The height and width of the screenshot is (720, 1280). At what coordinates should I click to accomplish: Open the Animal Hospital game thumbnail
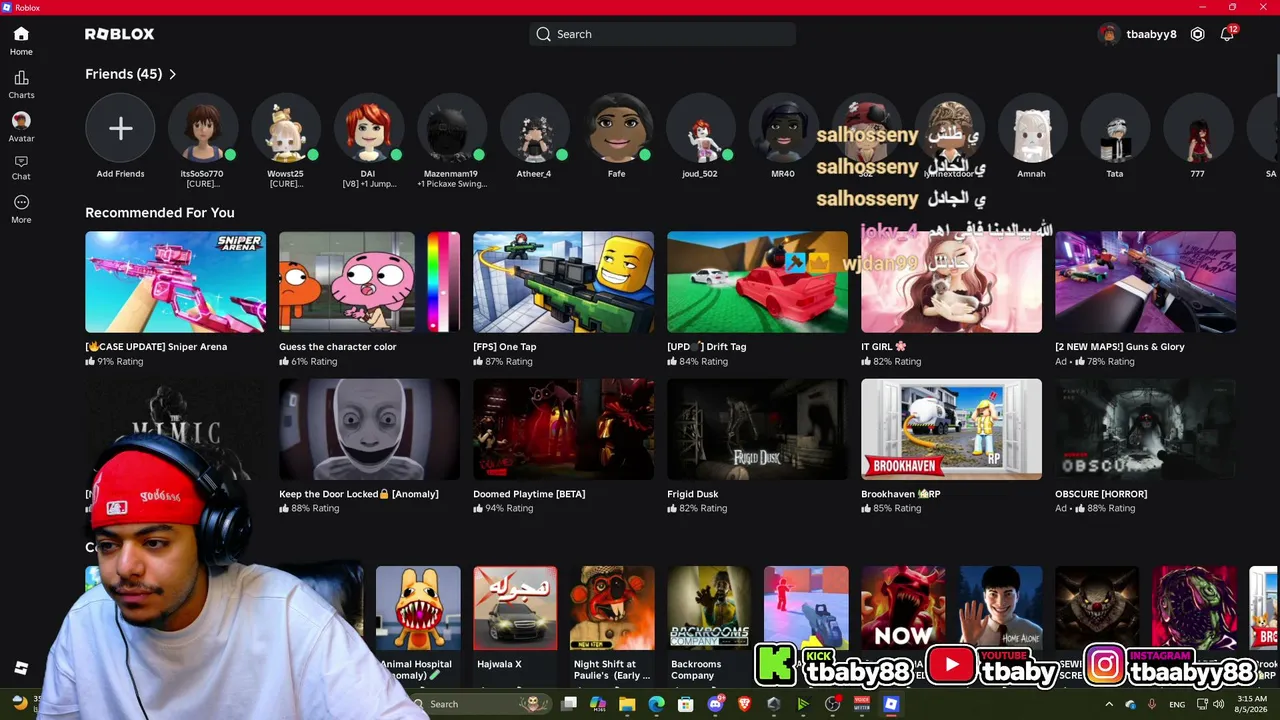pos(418,609)
